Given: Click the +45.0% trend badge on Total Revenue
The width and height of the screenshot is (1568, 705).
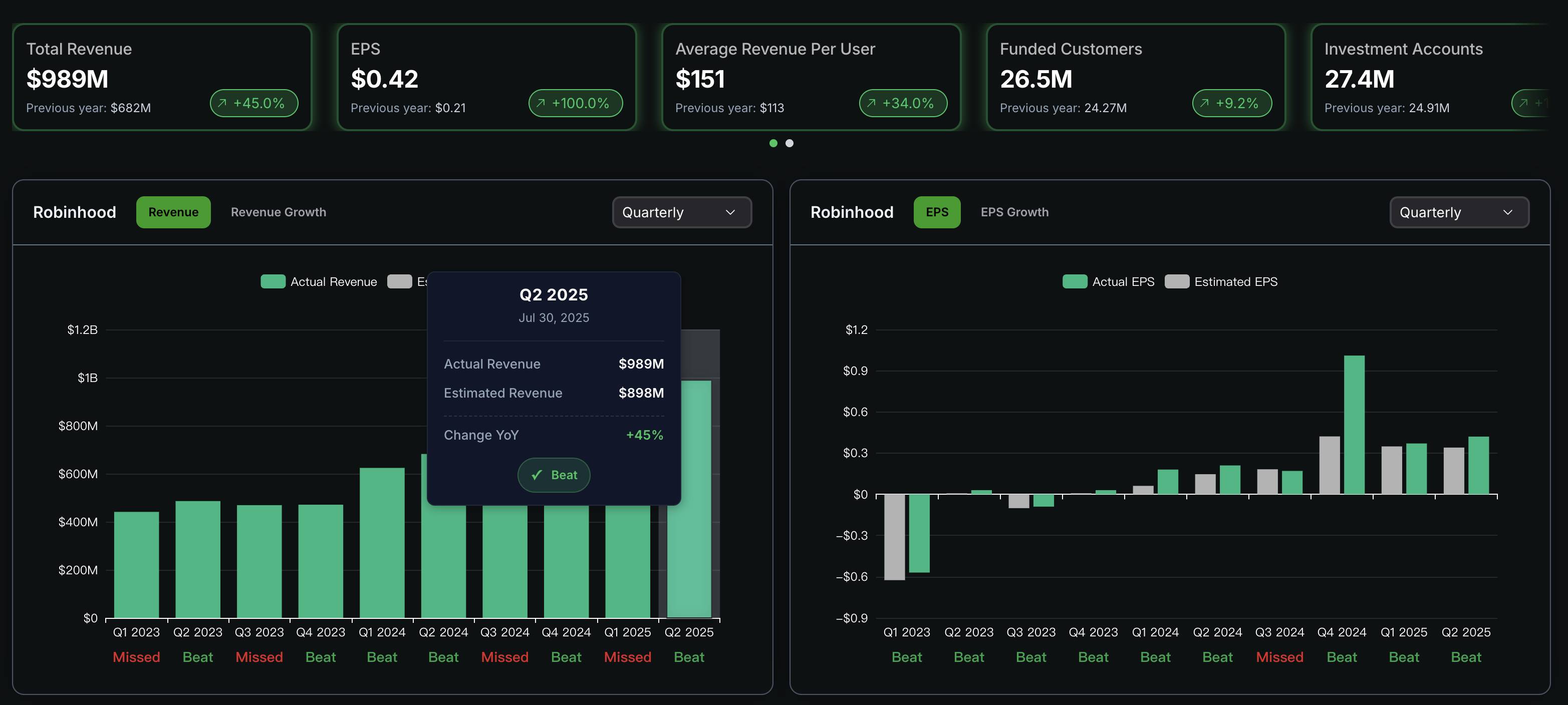Looking at the screenshot, I should click(x=254, y=103).
